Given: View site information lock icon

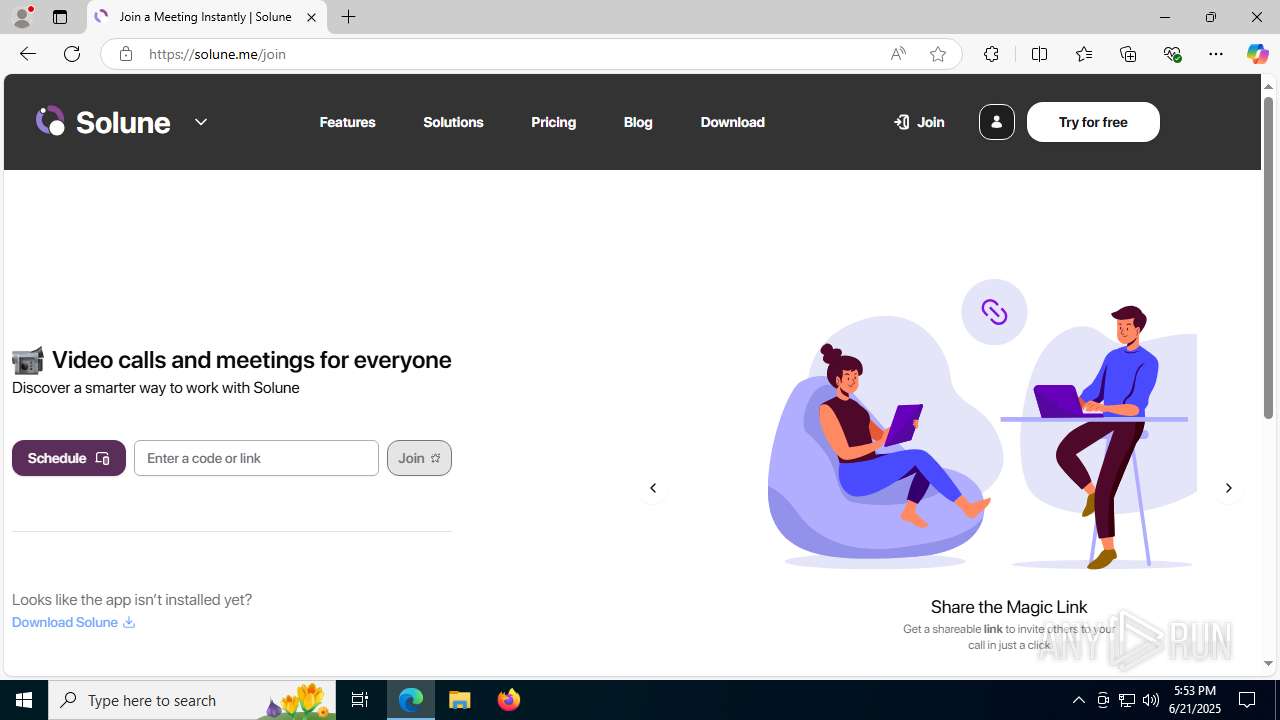Looking at the screenshot, I should click(125, 54).
